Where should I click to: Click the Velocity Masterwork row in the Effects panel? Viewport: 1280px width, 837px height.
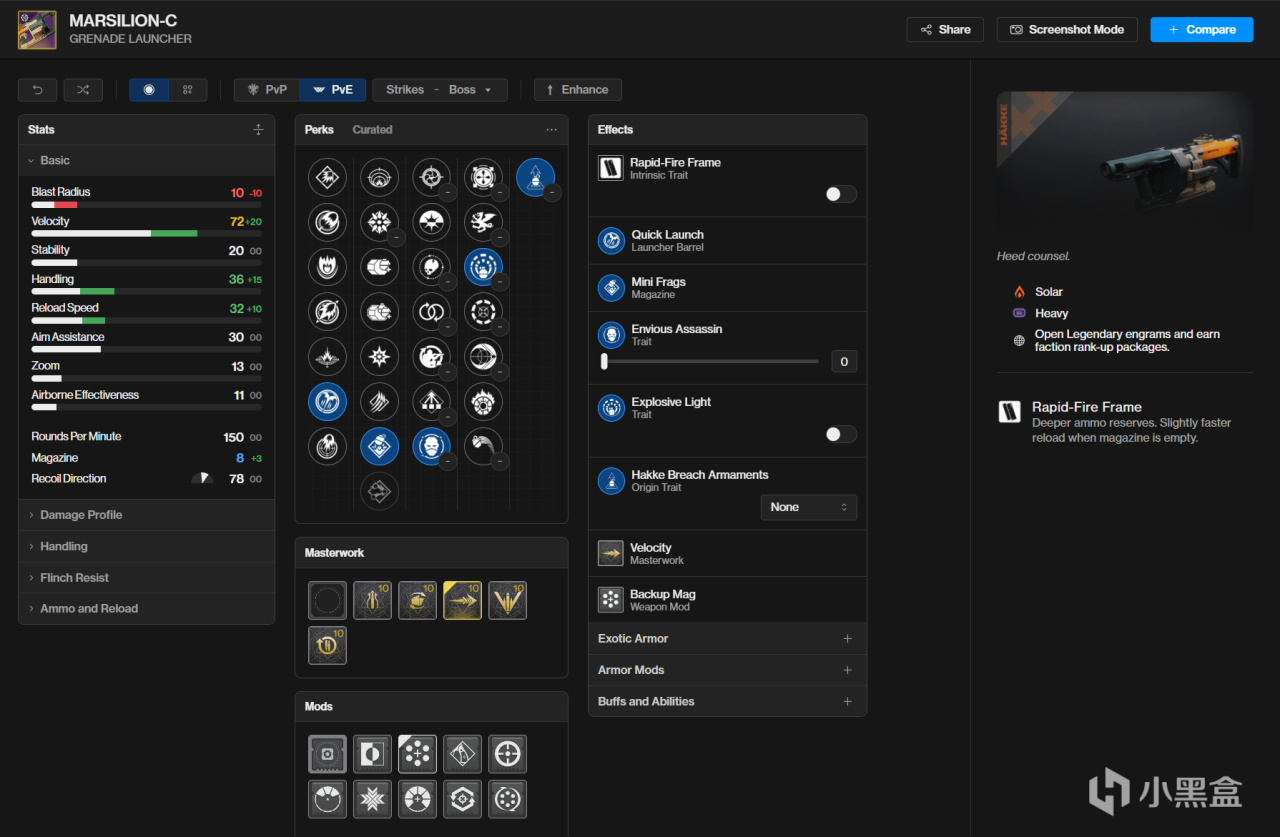pyautogui.click(x=727, y=554)
